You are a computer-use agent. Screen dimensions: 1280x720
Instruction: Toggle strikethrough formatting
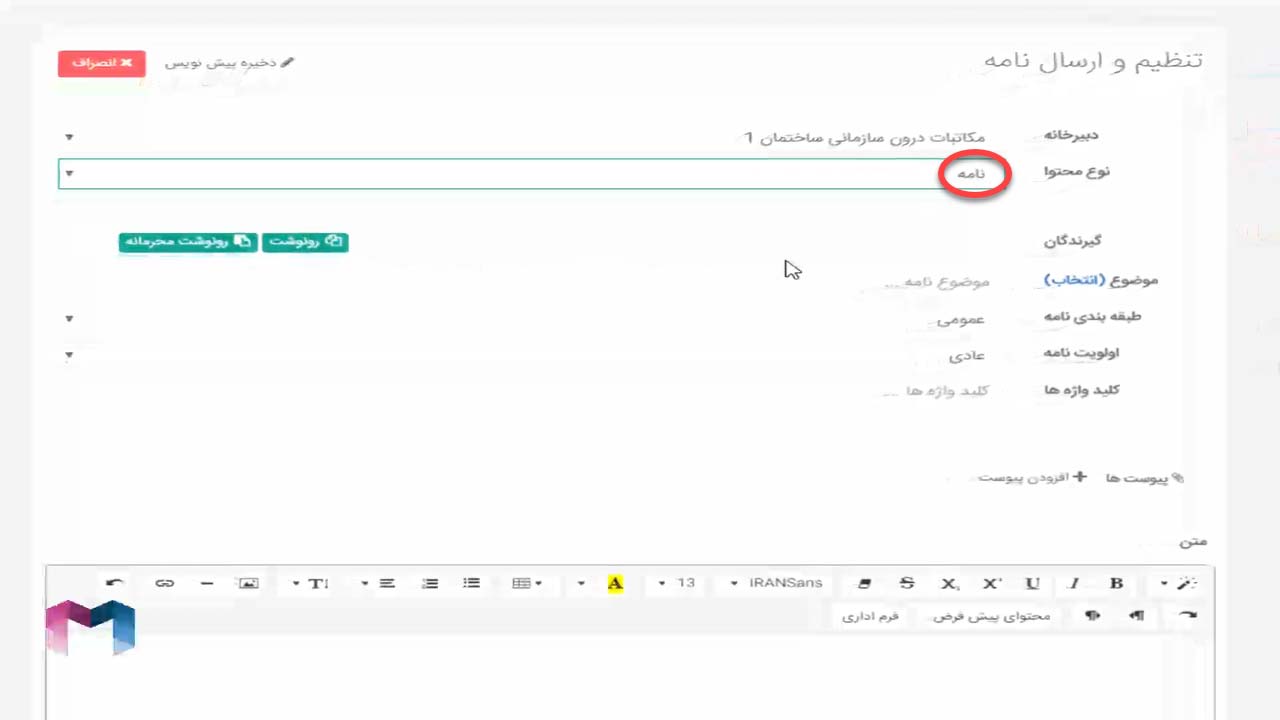[907, 583]
